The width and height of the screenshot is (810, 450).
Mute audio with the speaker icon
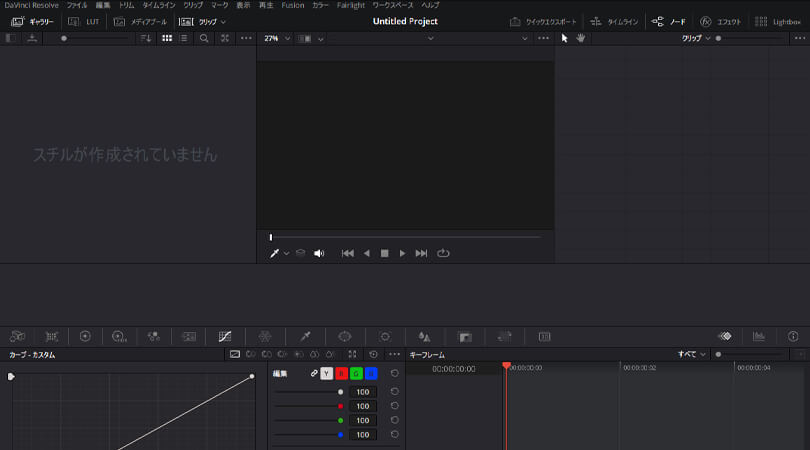319,254
